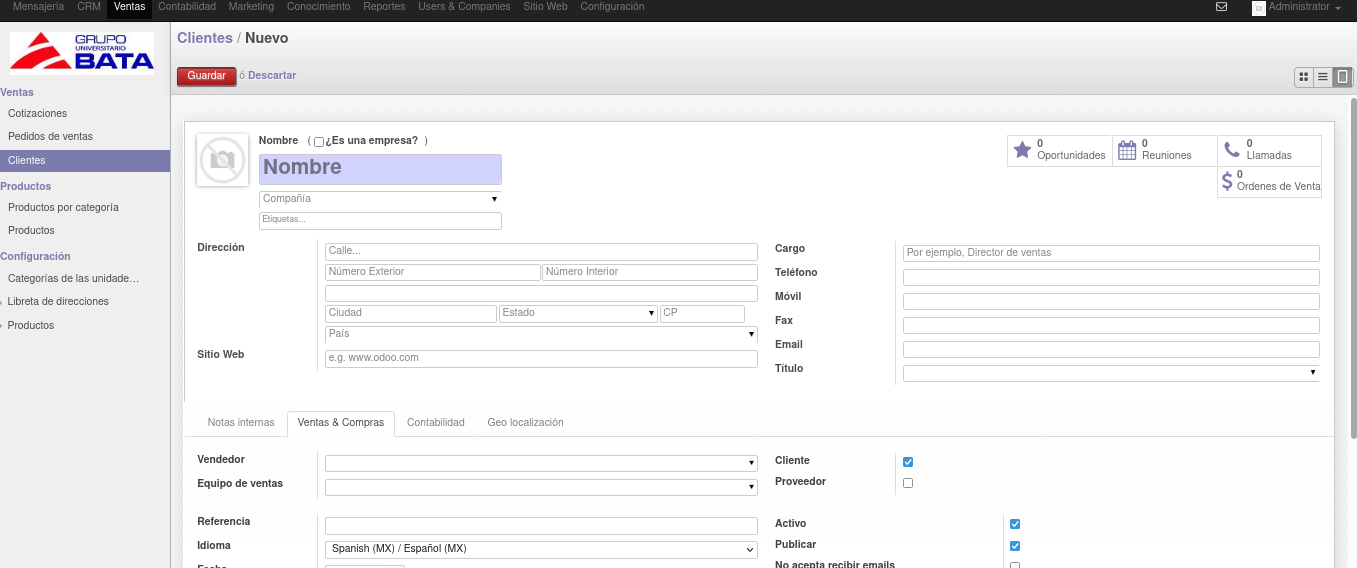This screenshot has height=568, width=1357.
Task: Switch to Notas internas tab
Action: click(241, 423)
